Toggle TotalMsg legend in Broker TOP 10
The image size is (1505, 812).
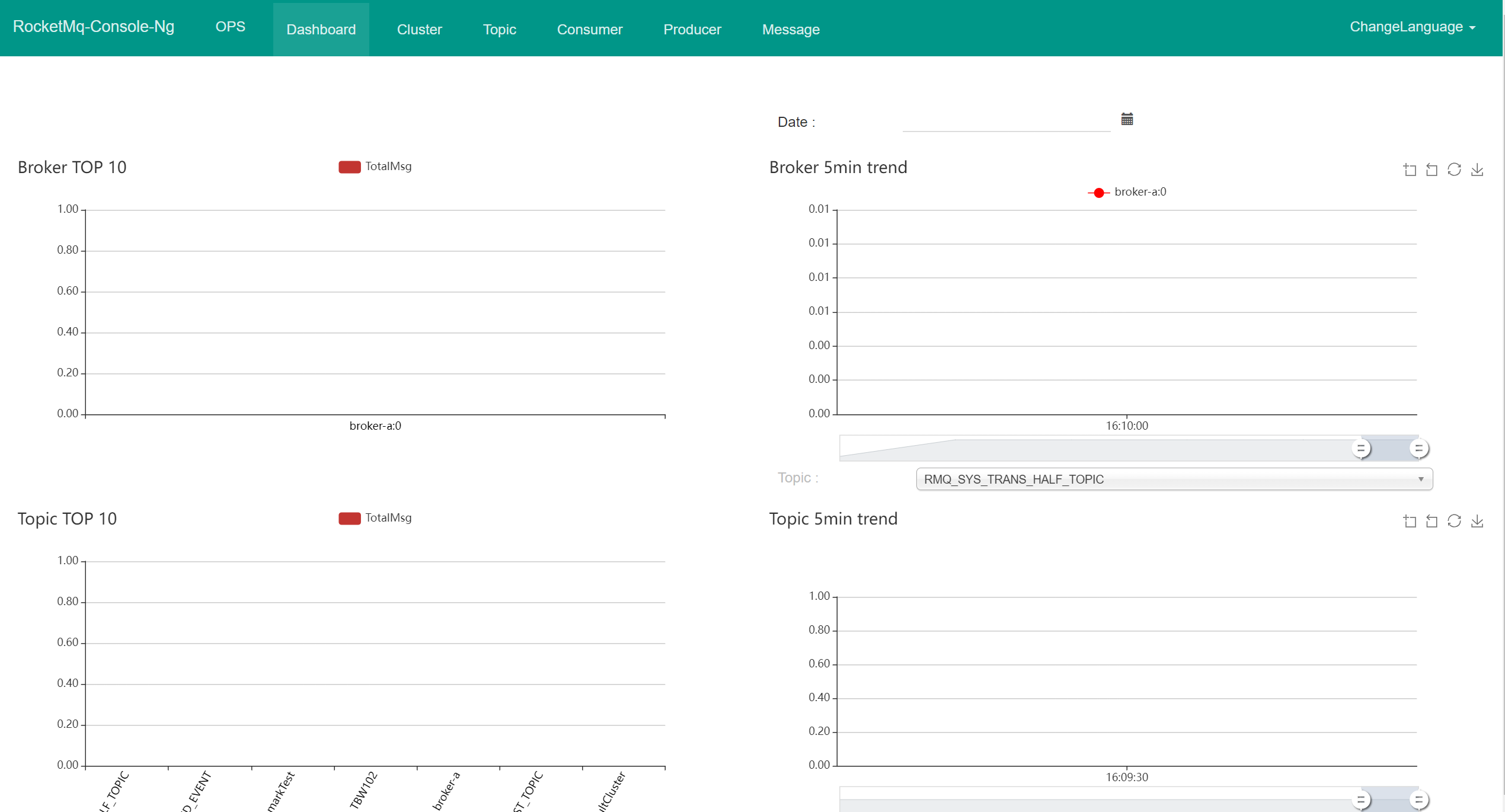coord(375,167)
